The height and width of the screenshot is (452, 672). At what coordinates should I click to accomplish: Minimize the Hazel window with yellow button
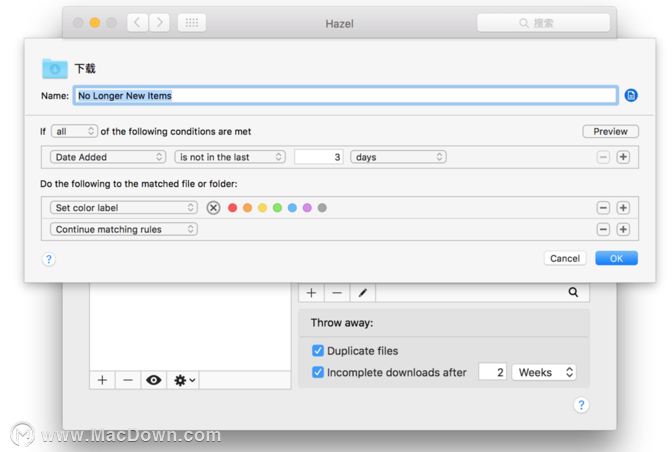click(95, 23)
